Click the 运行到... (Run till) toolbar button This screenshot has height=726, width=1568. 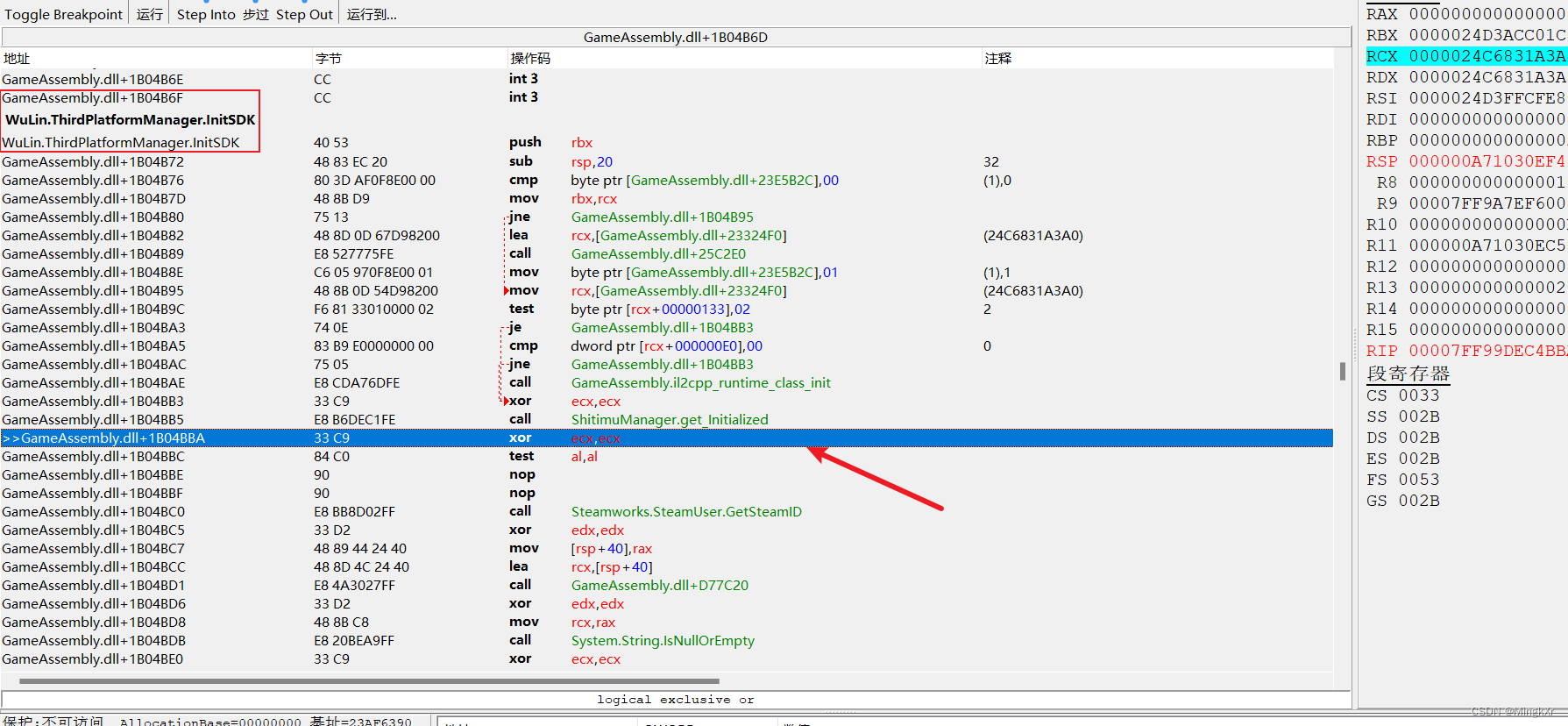[372, 14]
